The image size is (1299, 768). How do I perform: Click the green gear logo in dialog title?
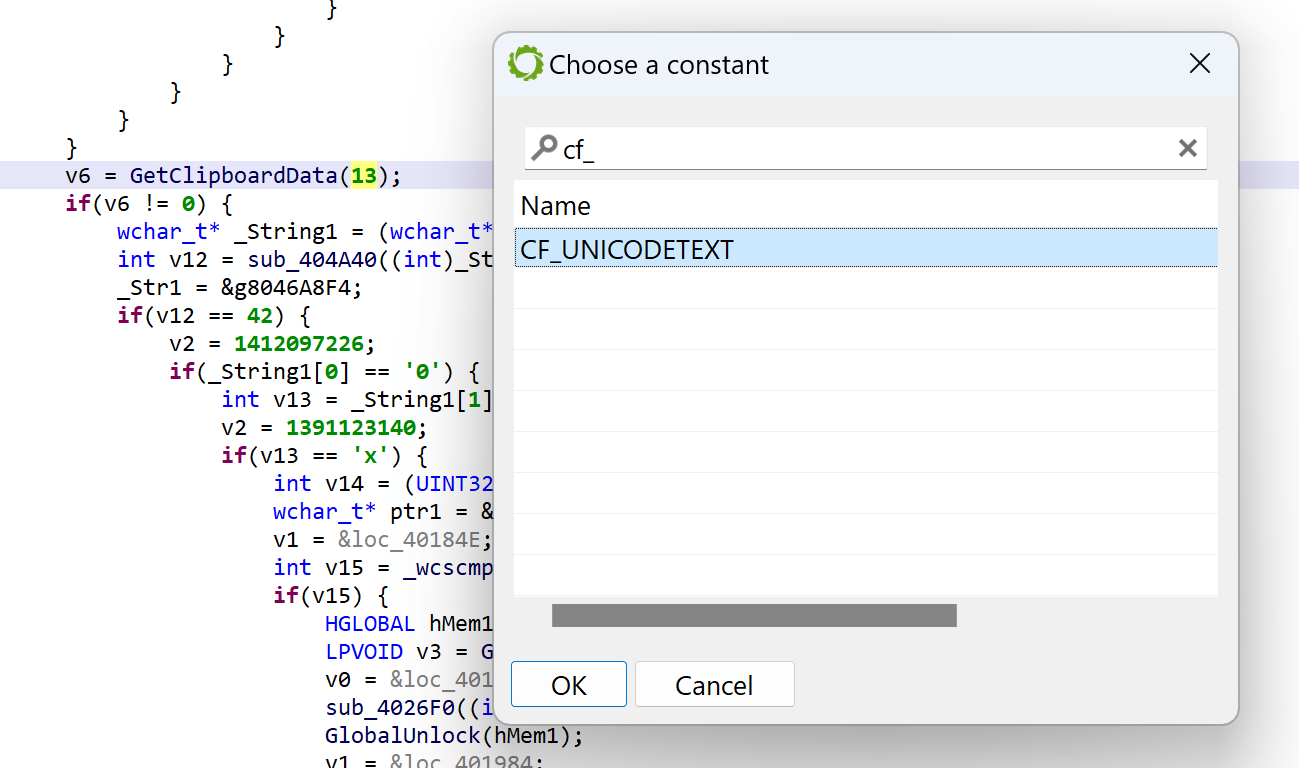pos(525,64)
